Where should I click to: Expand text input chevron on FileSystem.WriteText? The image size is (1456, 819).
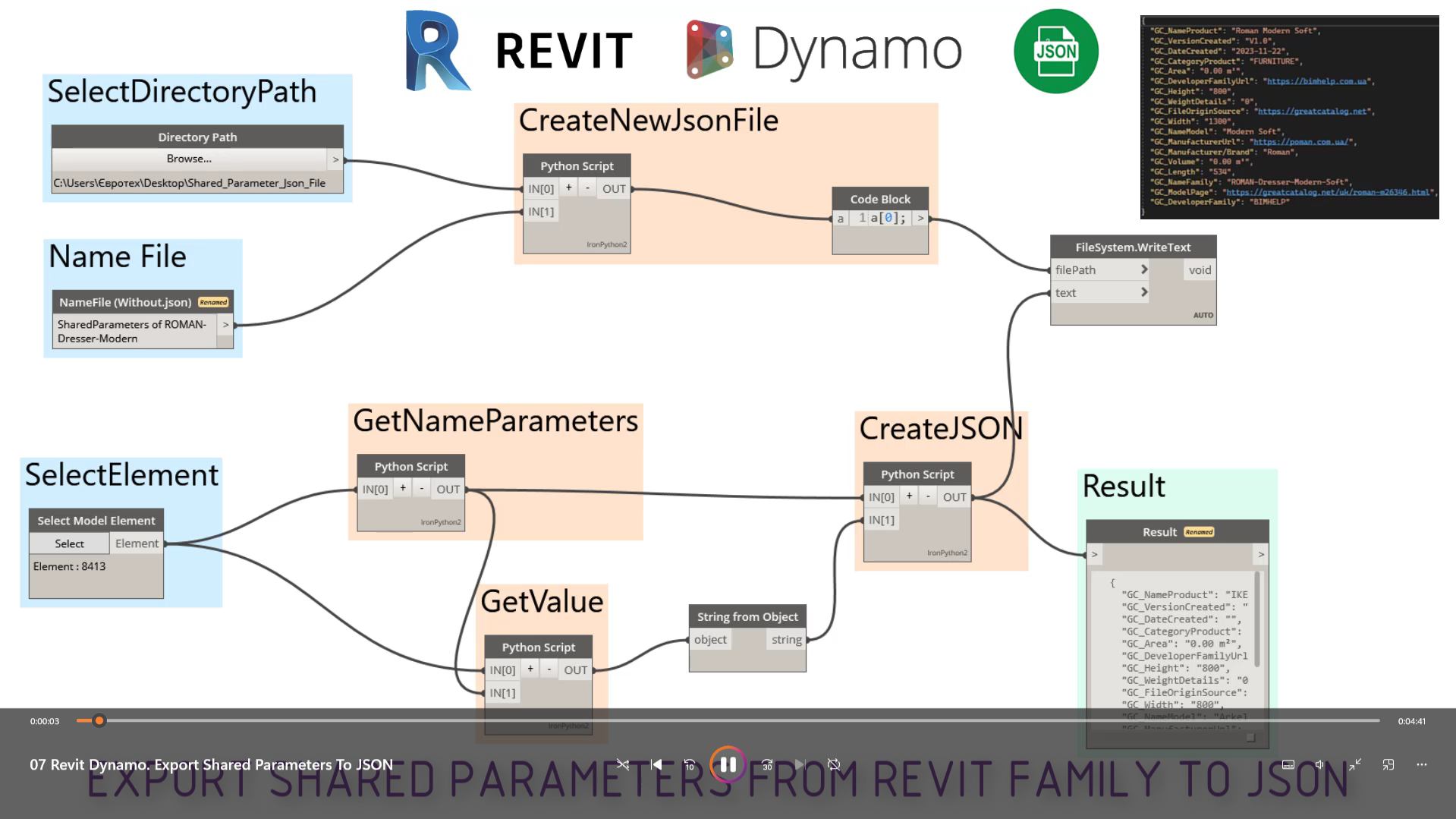[x=1143, y=292]
